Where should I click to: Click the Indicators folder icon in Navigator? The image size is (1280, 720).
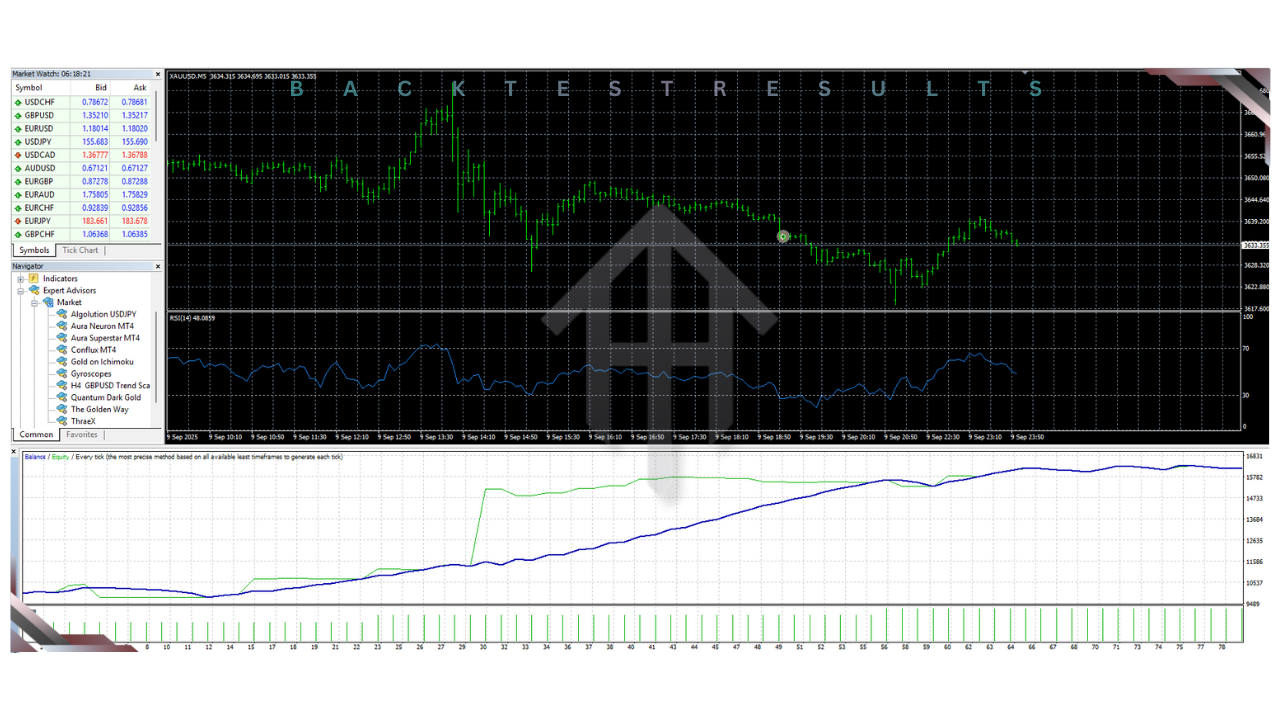coord(34,279)
